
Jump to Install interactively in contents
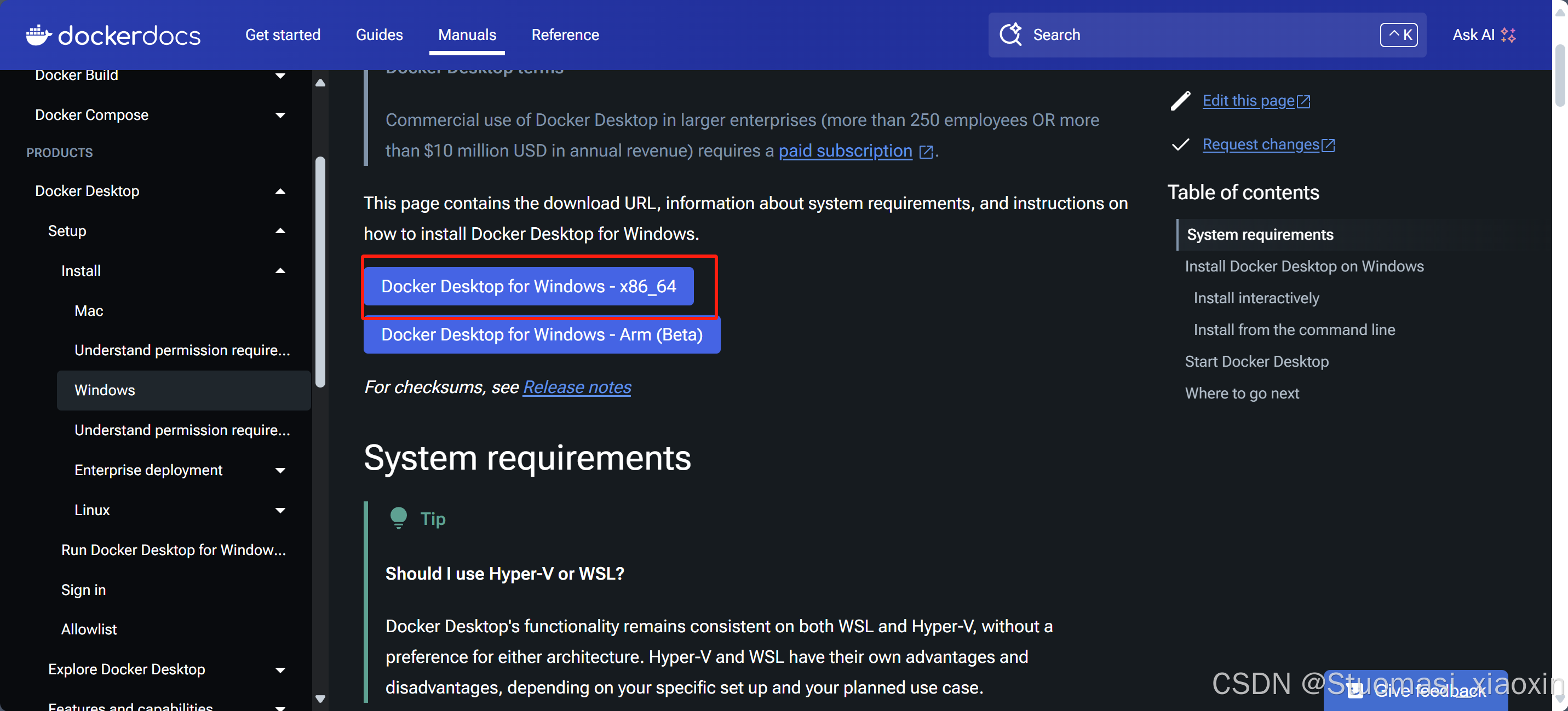[1256, 298]
